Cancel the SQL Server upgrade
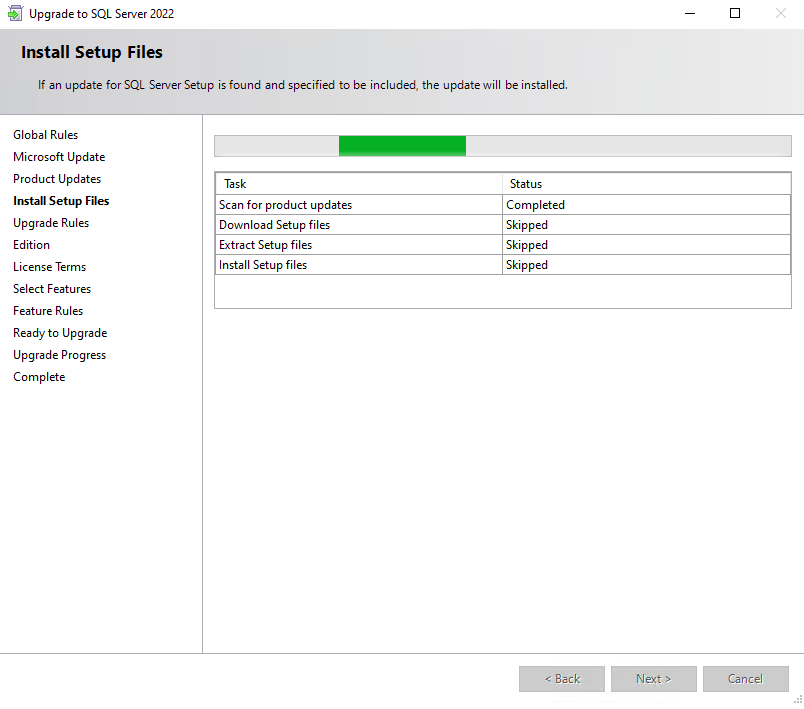 click(x=745, y=679)
